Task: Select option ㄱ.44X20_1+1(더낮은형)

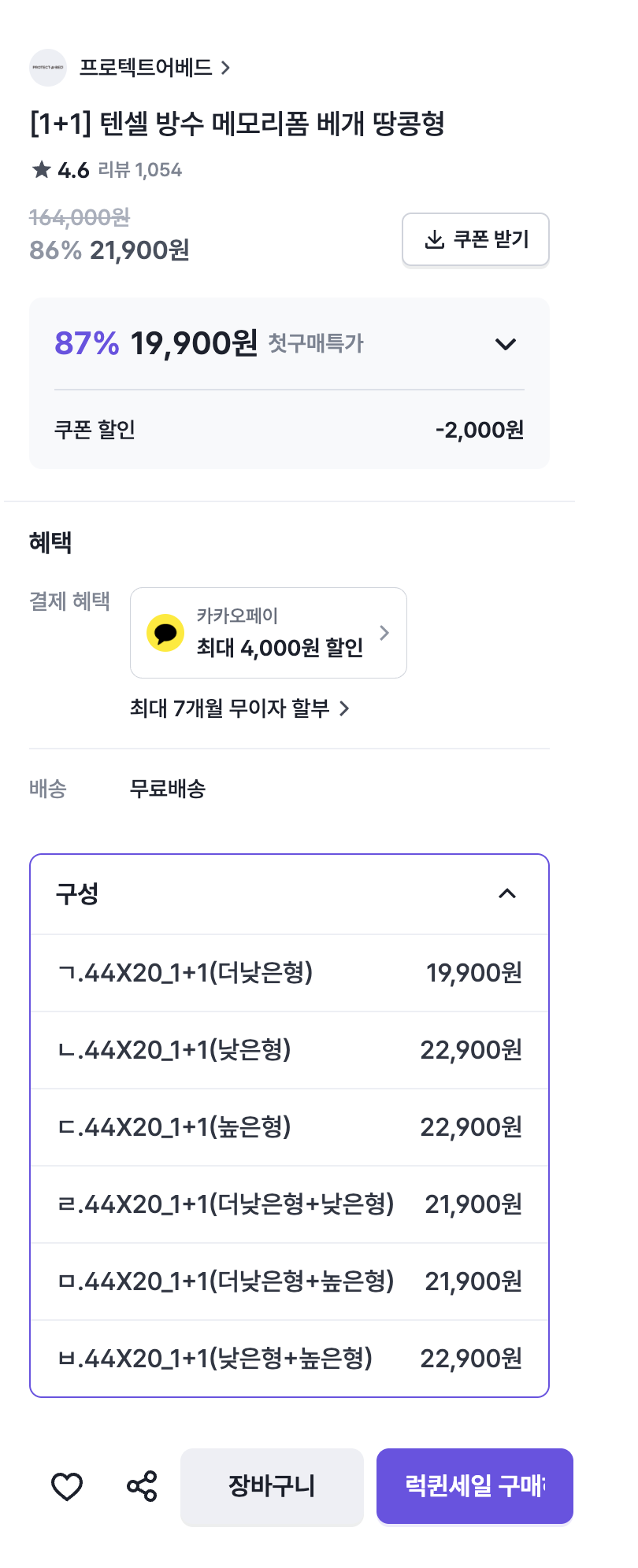Action: tap(289, 973)
